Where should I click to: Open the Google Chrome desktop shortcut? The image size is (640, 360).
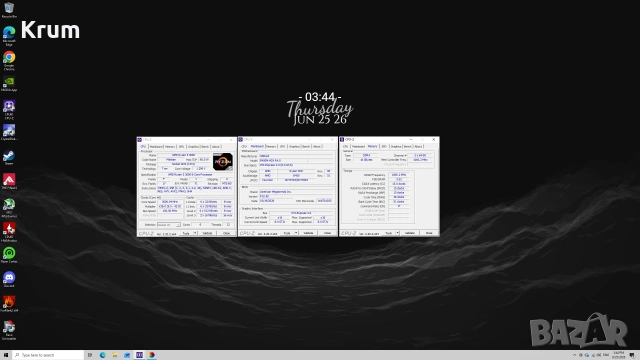pos(9,60)
